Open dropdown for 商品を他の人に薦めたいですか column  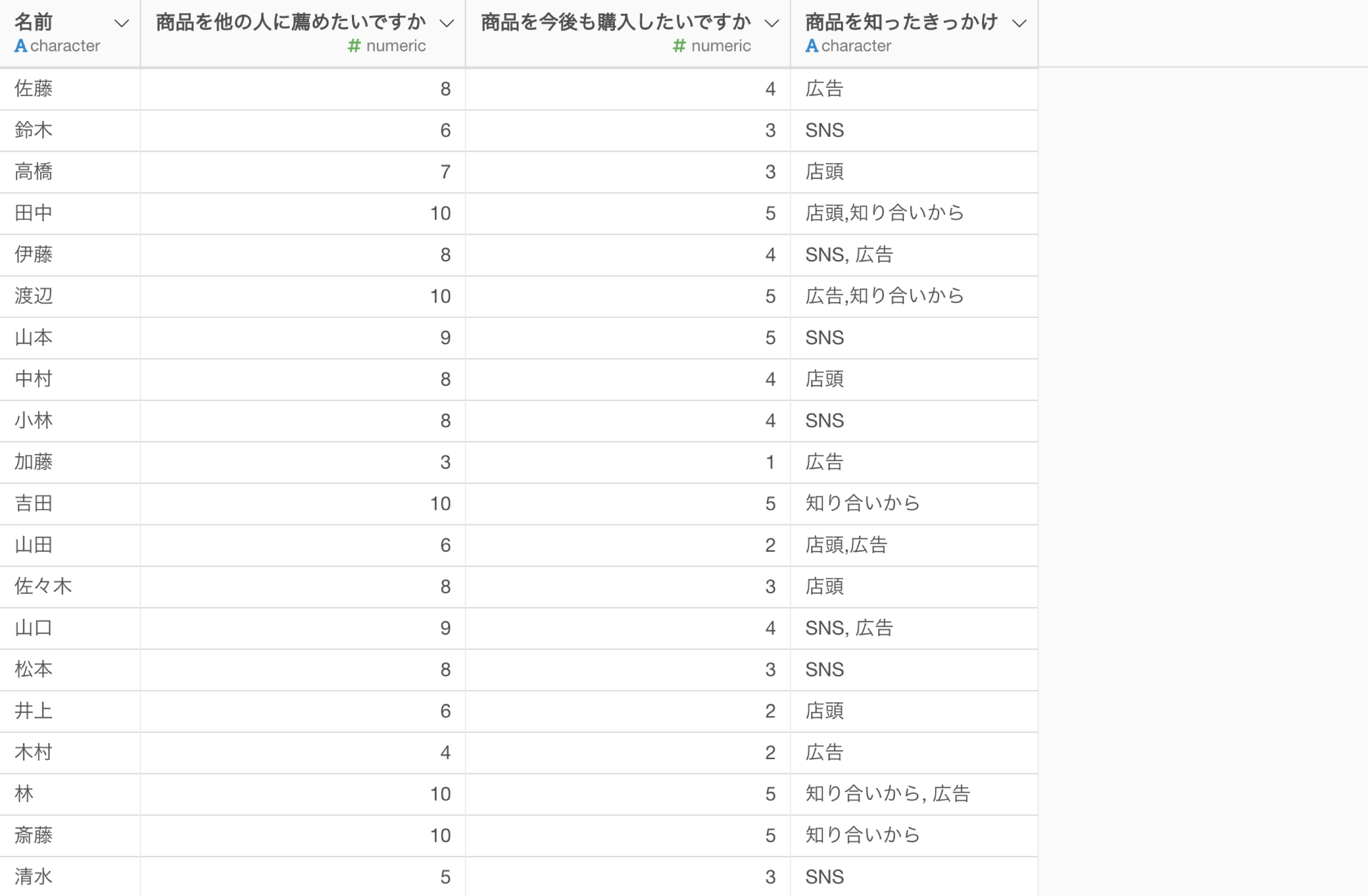pos(447,23)
